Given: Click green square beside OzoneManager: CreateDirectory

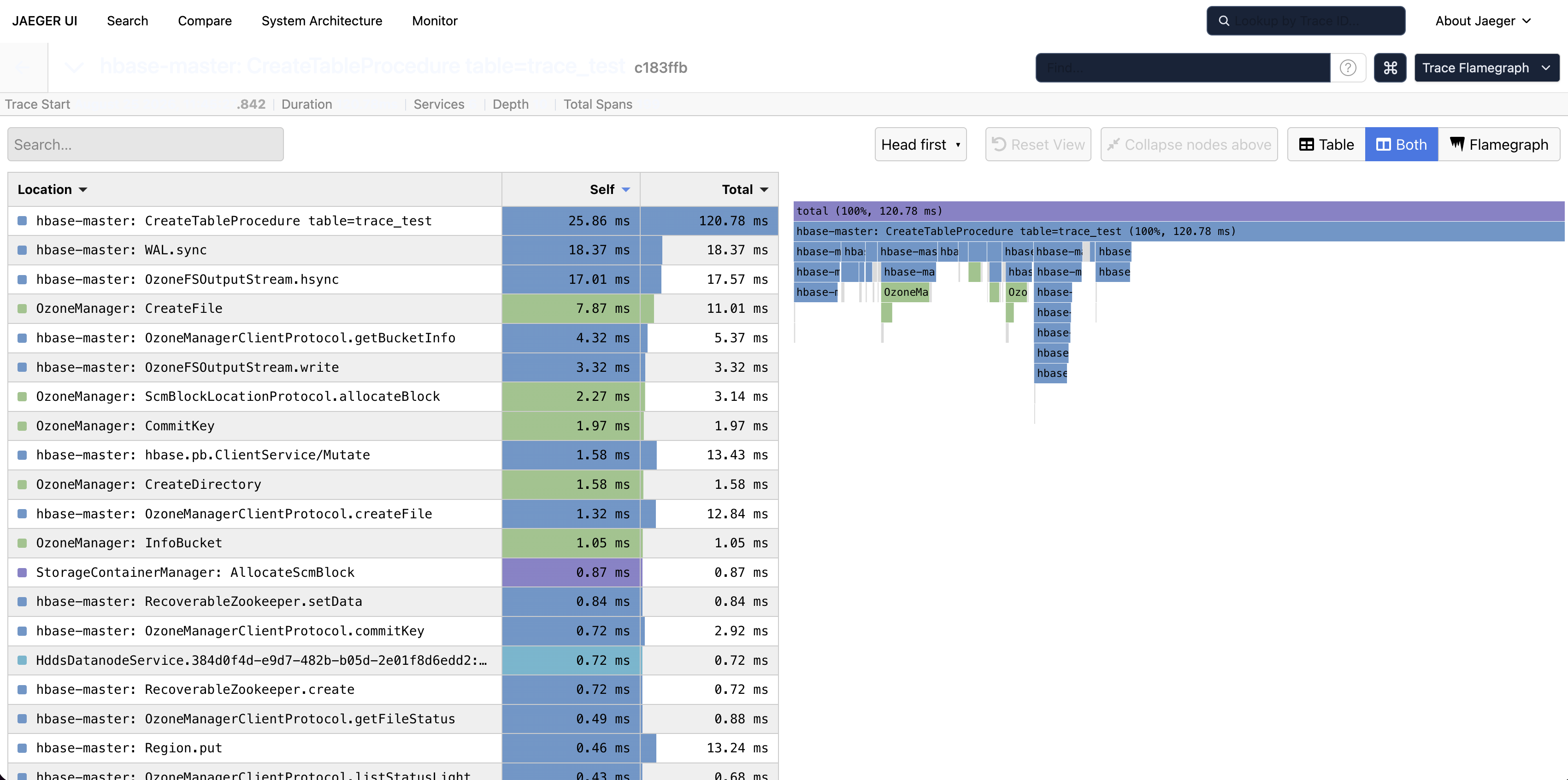Looking at the screenshot, I should (x=23, y=484).
